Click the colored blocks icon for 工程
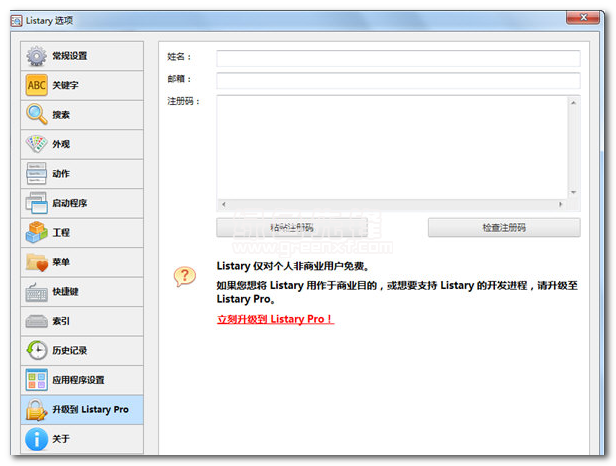 pos(37,232)
